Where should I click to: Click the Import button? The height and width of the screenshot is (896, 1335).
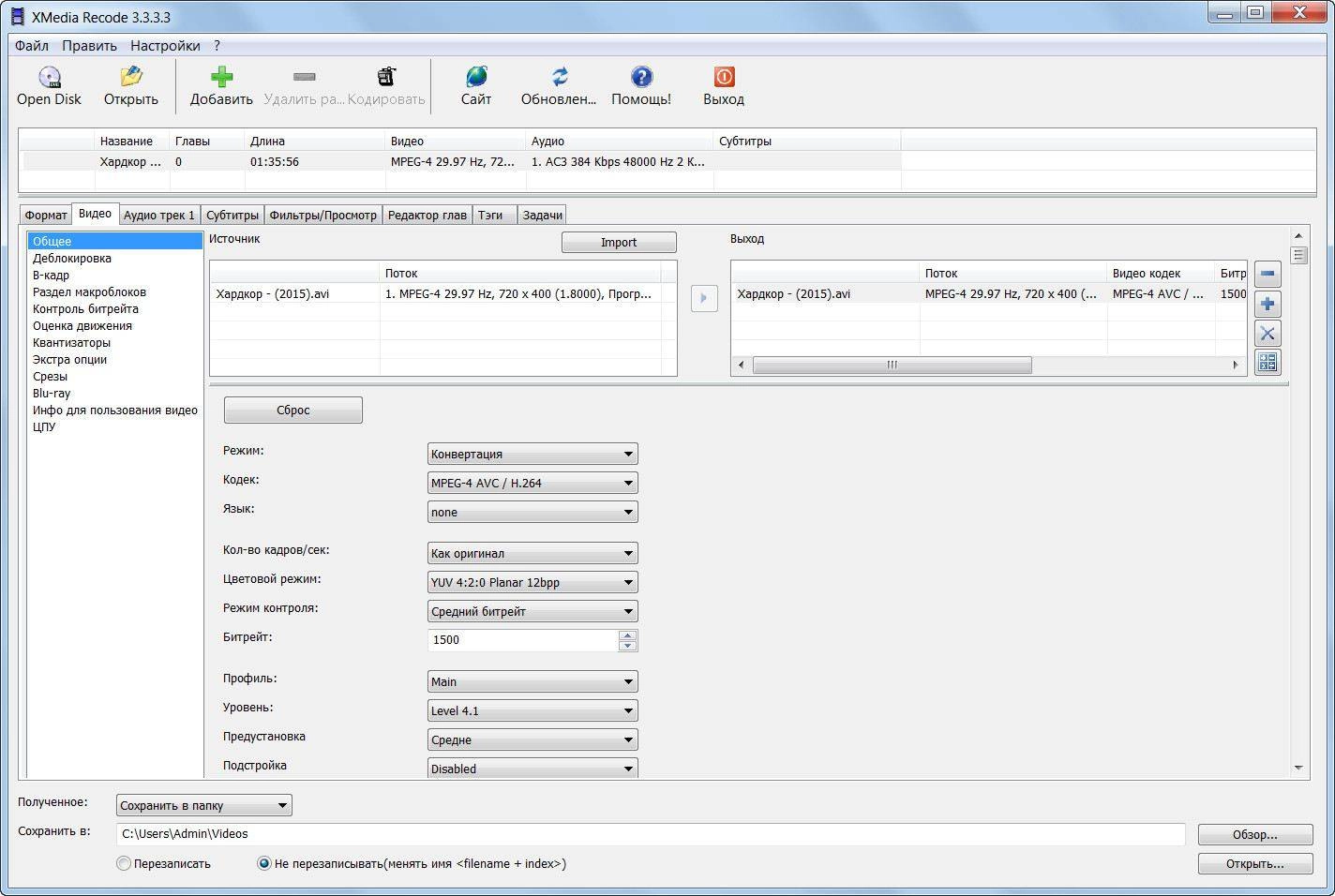click(619, 242)
